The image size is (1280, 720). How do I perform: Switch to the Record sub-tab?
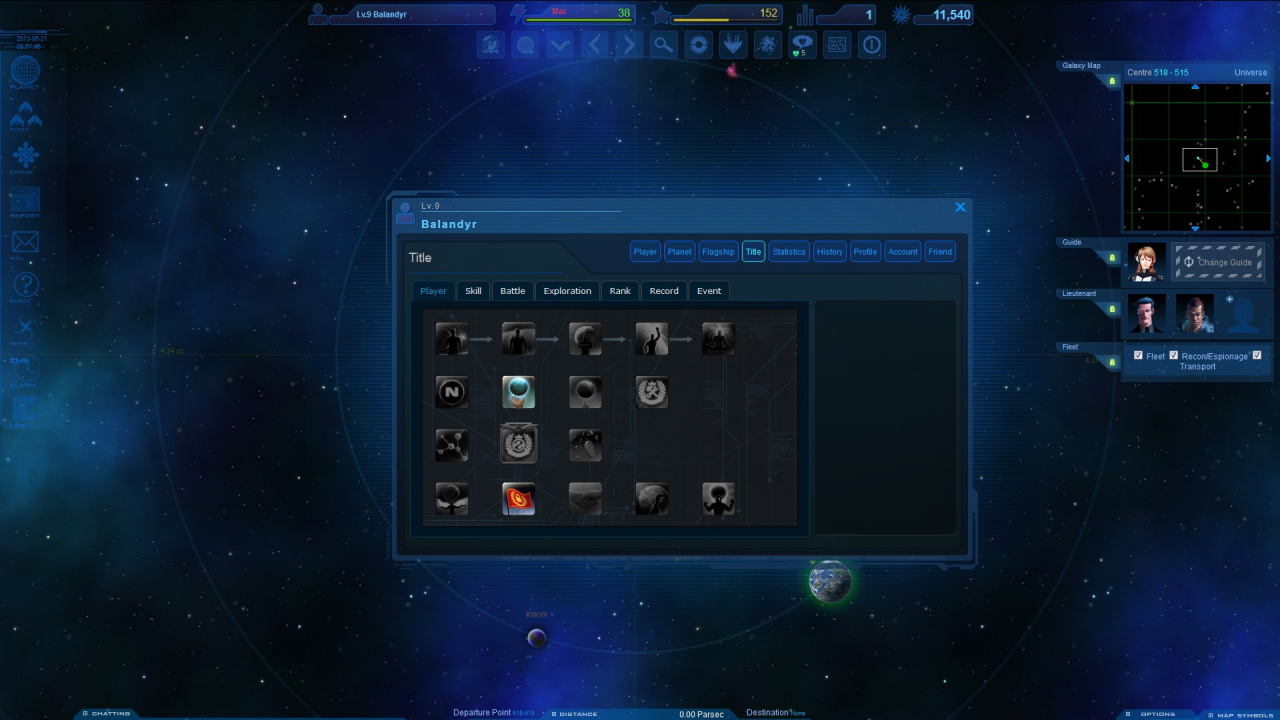tap(664, 291)
